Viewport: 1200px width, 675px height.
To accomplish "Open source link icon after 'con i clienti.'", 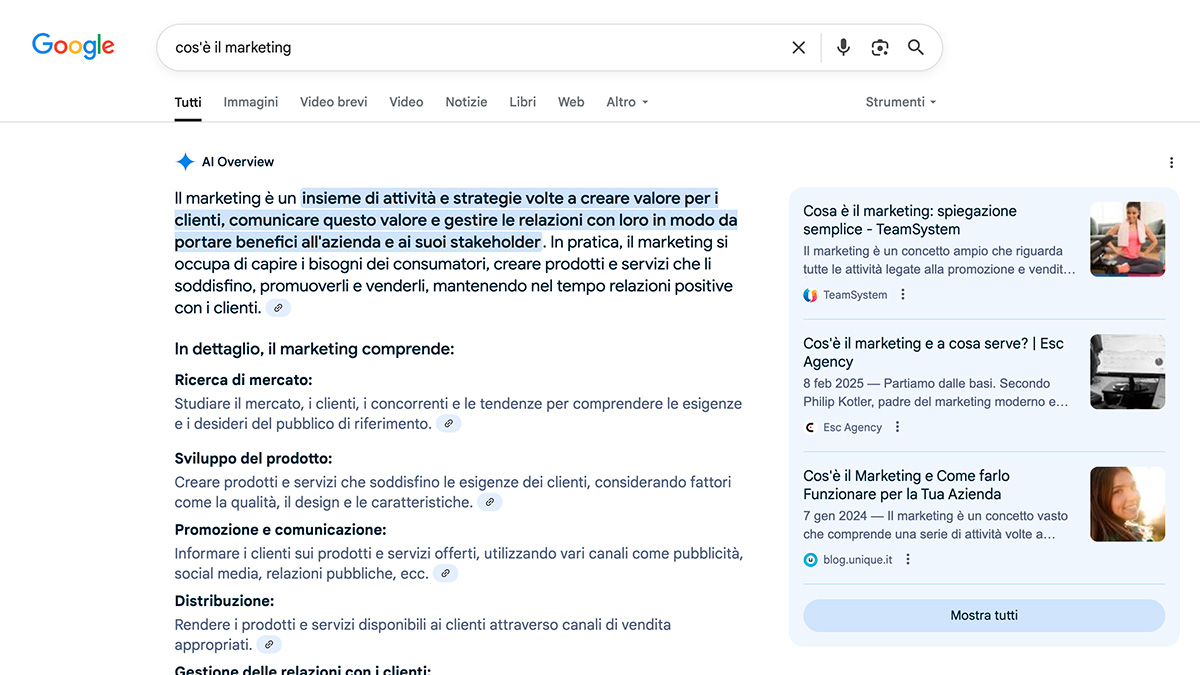I will point(278,308).
